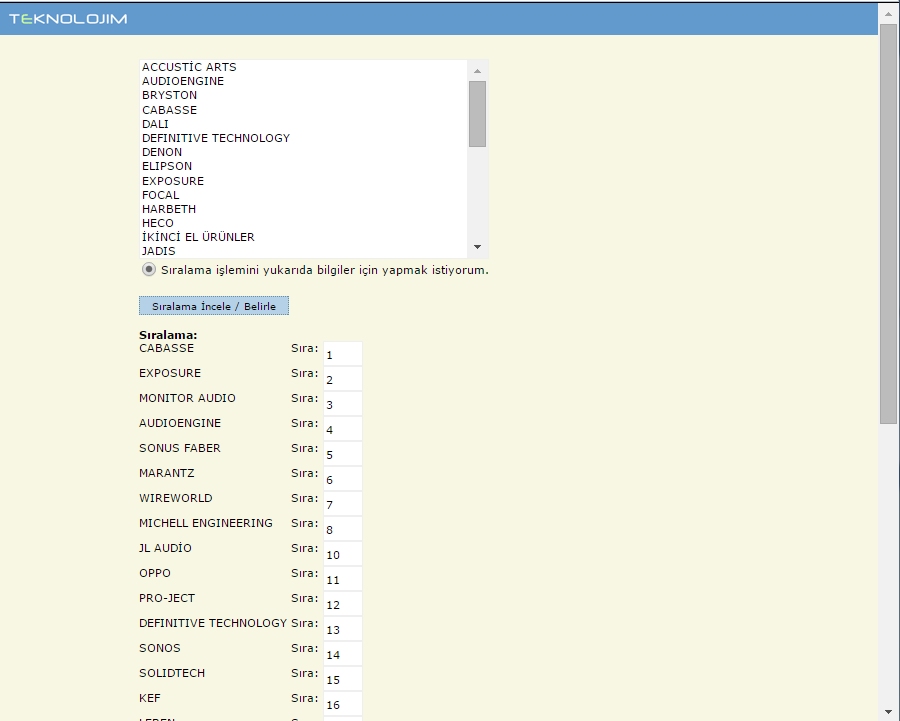Click JL AUDİO label in ordering list
The width and height of the screenshot is (900, 721).
(165, 548)
